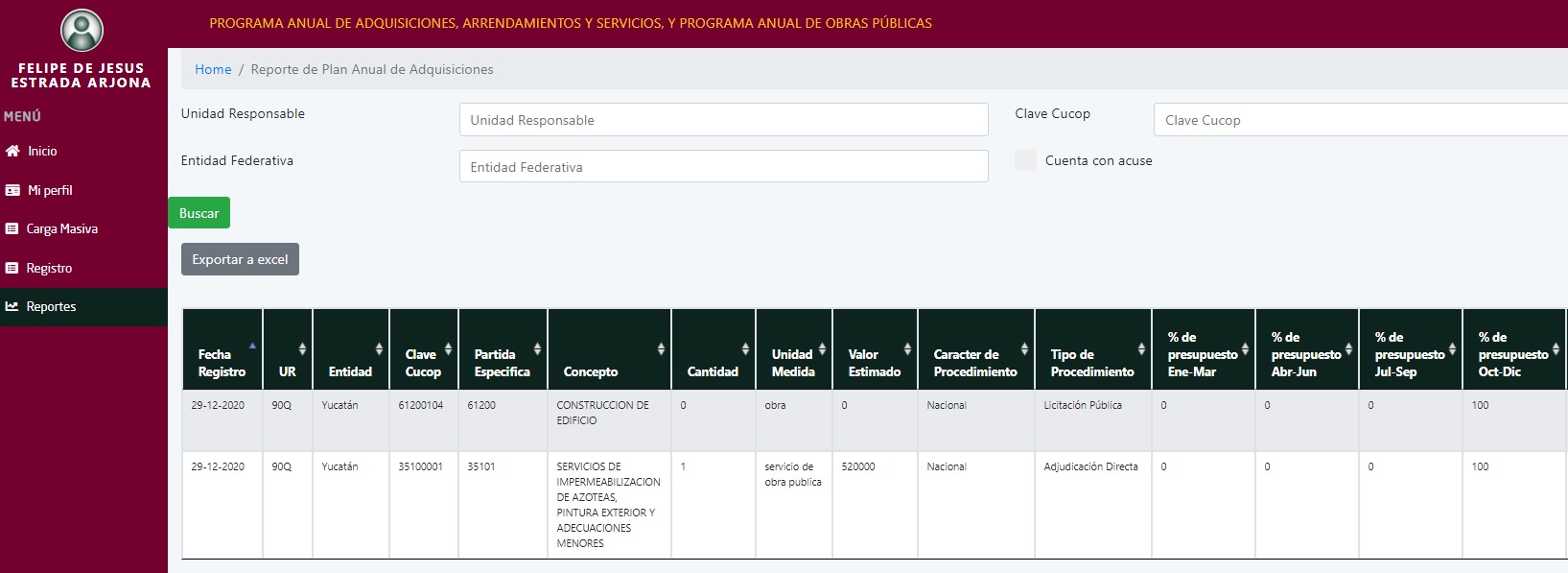
Task: Click Clave Cucop value 35100001
Action: (421, 466)
